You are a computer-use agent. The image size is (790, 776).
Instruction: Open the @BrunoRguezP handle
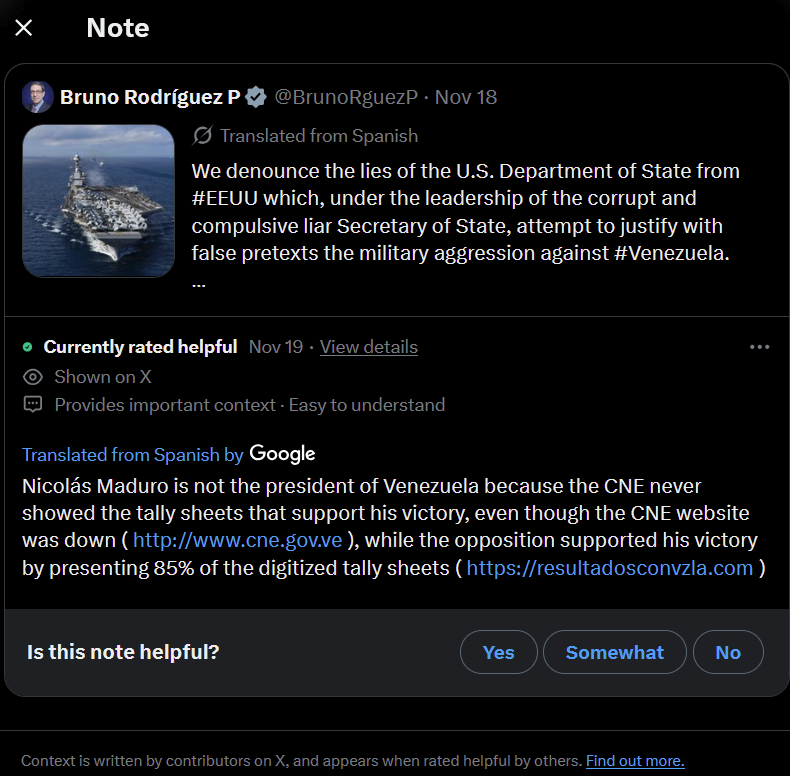tap(346, 97)
